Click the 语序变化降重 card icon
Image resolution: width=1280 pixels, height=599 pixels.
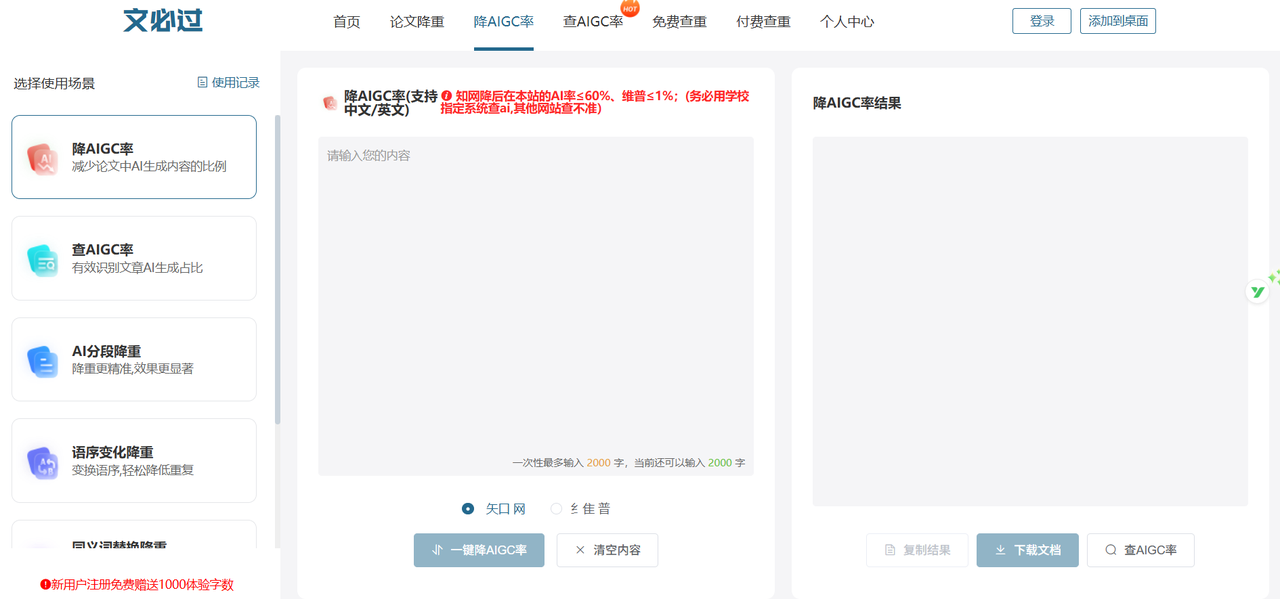click(42, 462)
